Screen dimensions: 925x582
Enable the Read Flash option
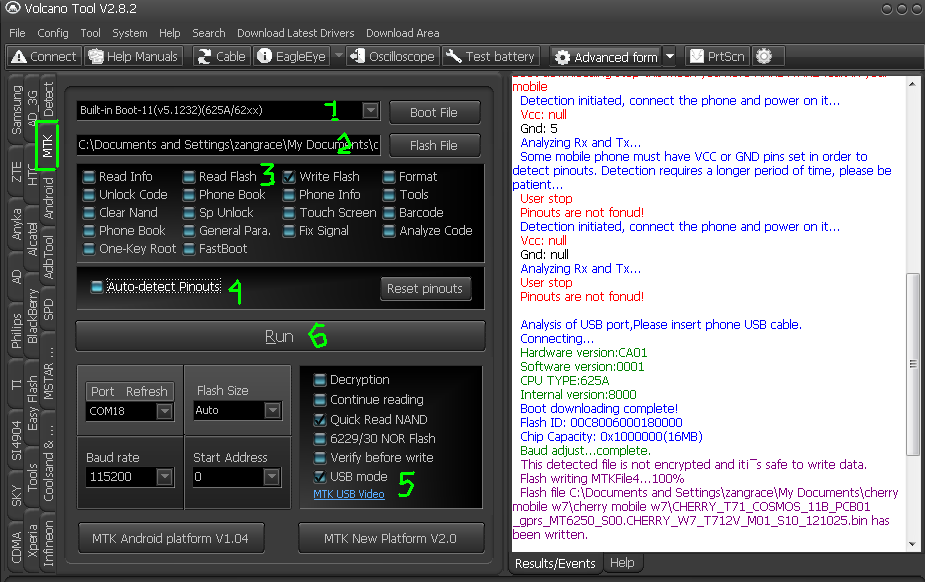190,177
